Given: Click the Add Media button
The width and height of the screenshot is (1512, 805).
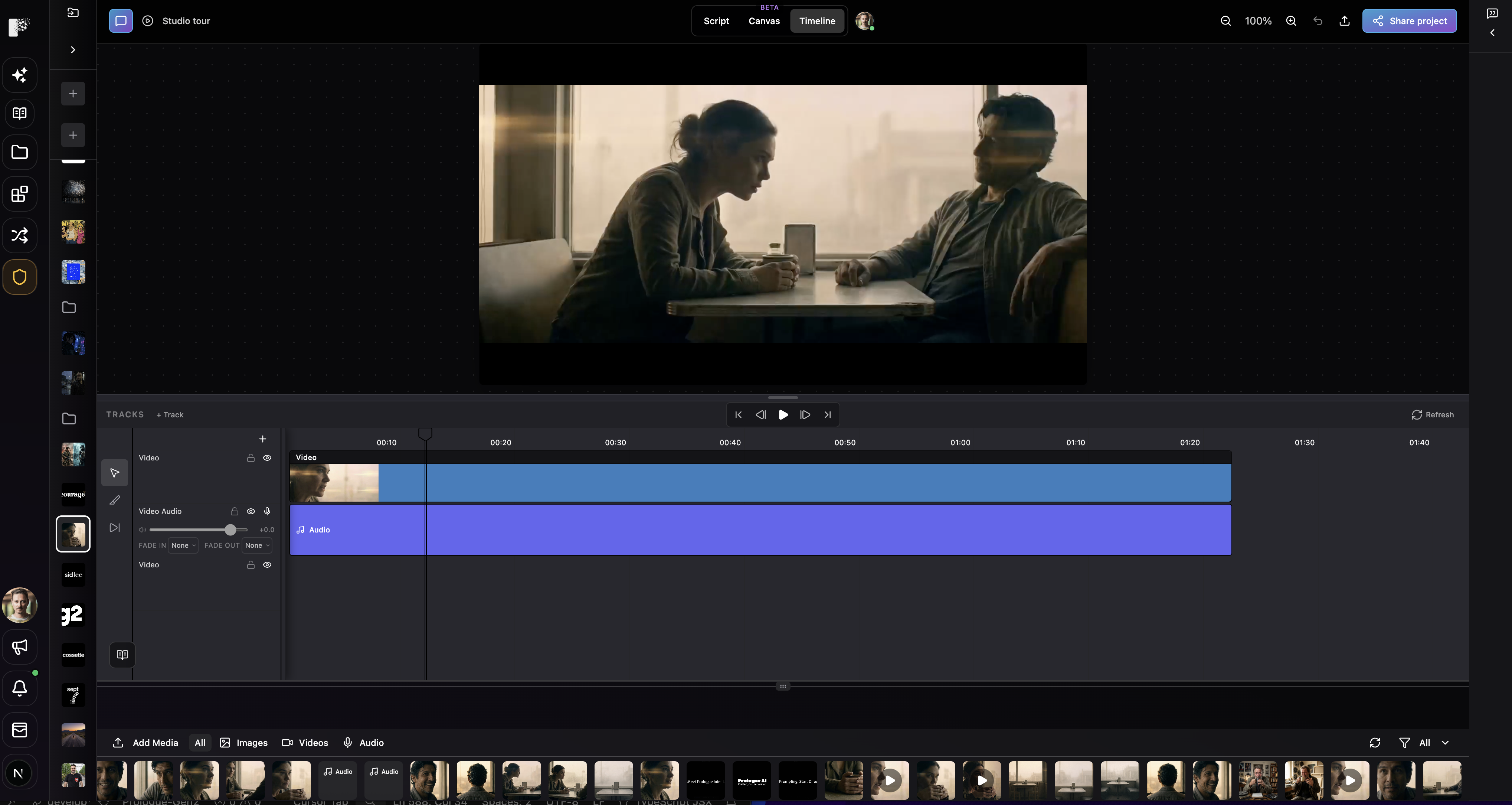Looking at the screenshot, I should (145, 743).
